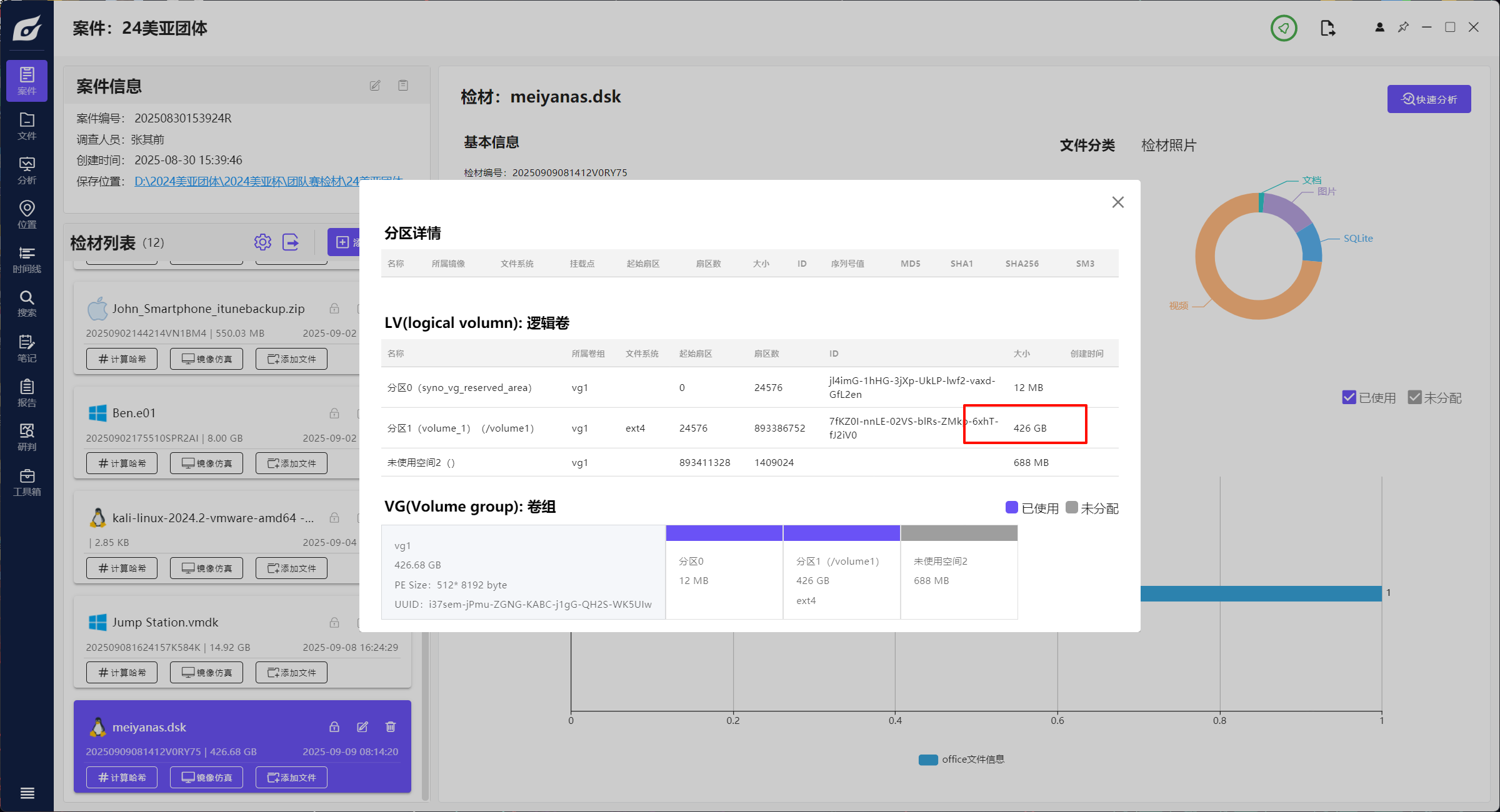Click the 研判 analysis sidebar icon
Image resolution: width=1500 pixels, height=812 pixels.
(x=27, y=437)
